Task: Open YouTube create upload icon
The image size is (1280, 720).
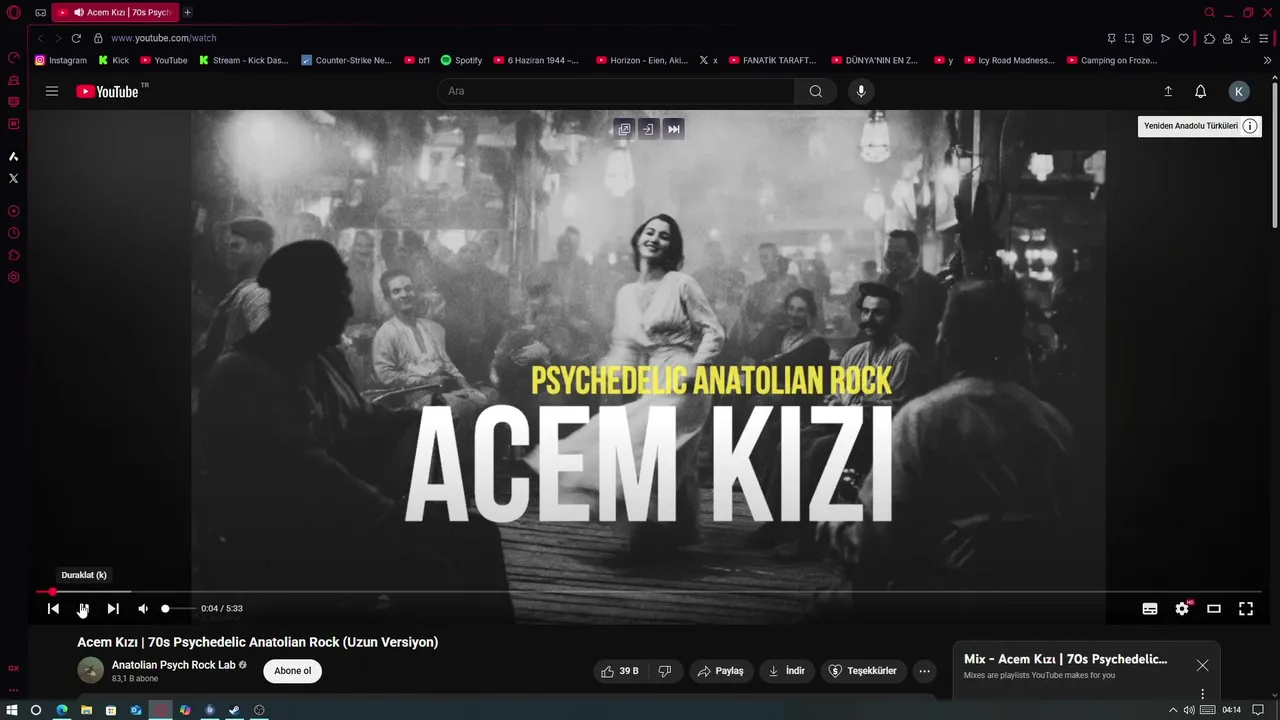Action: coord(1168,91)
